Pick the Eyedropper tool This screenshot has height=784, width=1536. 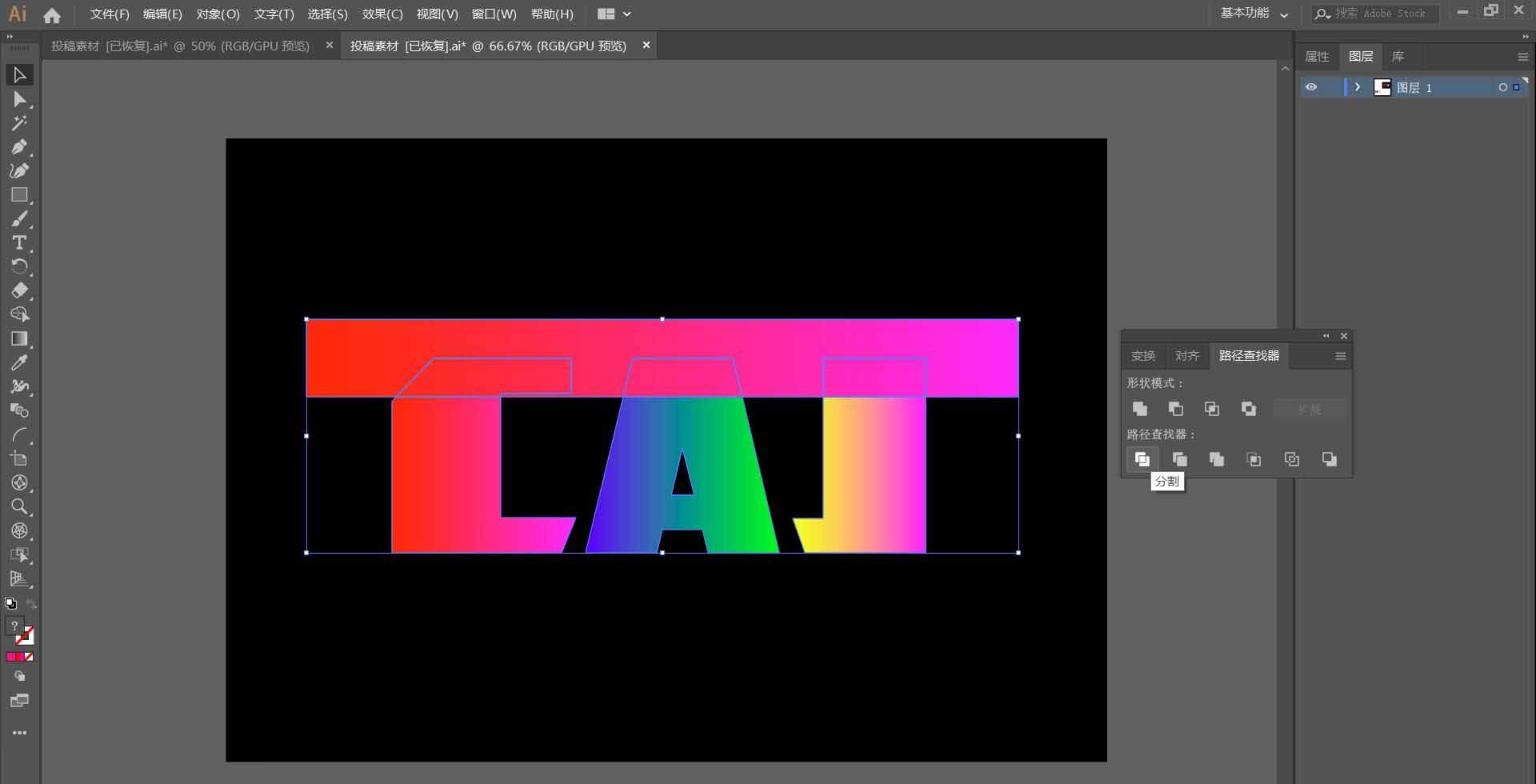pos(19,362)
